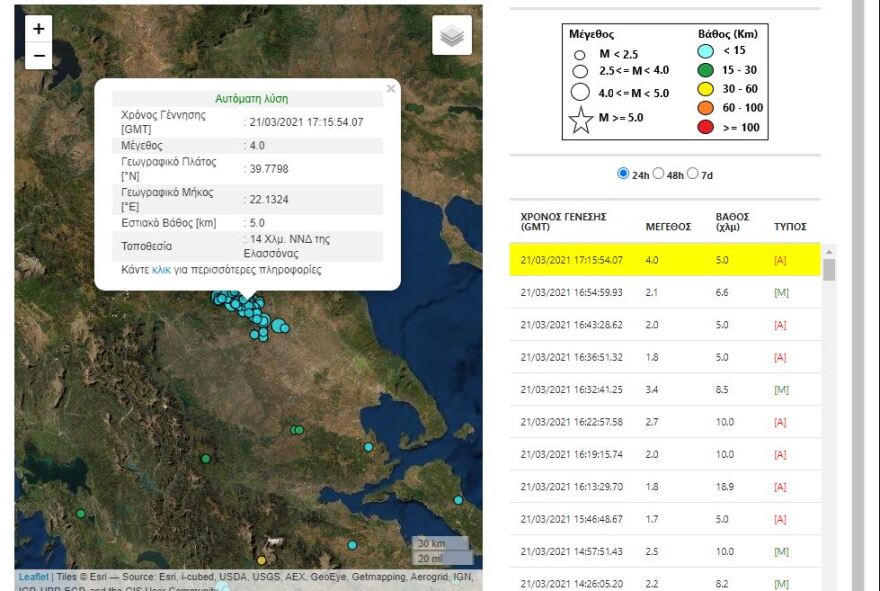This screenshot has height=591, width=880.
Task: Select the 16:32:41 M3.4 earthquake entry
Action: (660, 390)
